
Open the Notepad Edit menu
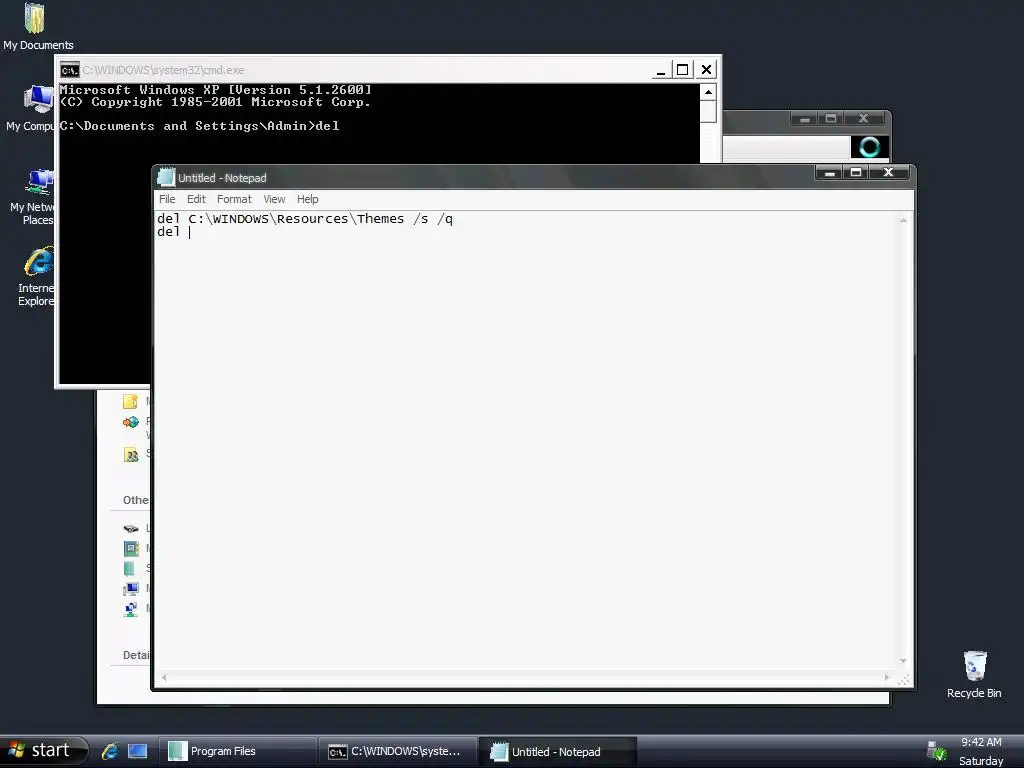(196, 199)
